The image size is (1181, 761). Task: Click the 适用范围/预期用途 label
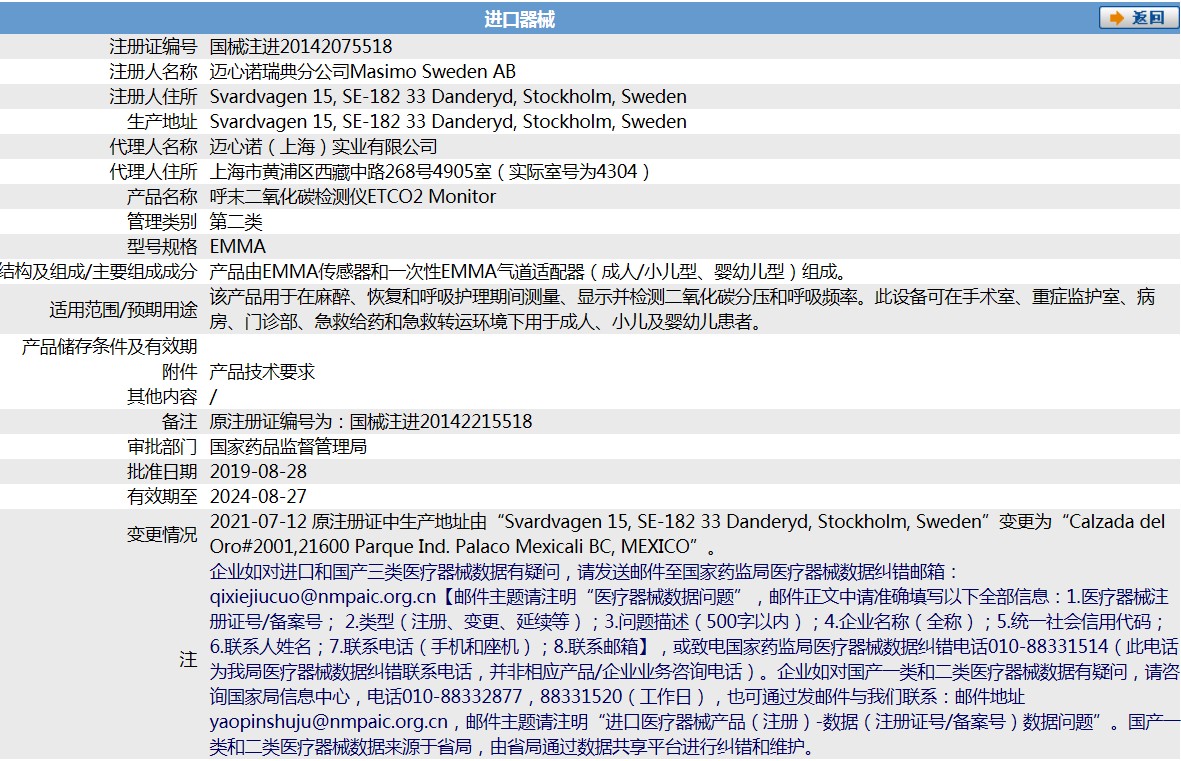click(x=124, y=310)
